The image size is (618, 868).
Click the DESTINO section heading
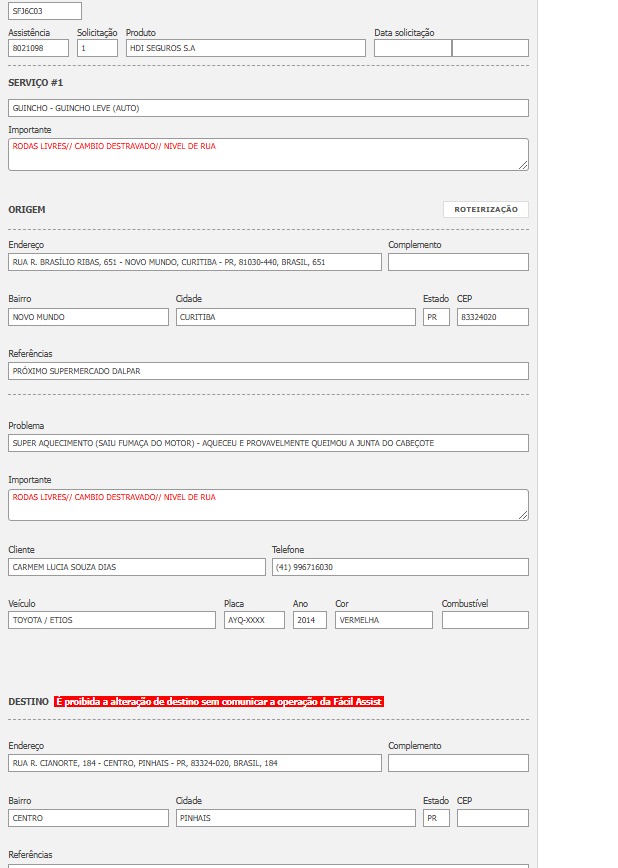click(28, 701)
